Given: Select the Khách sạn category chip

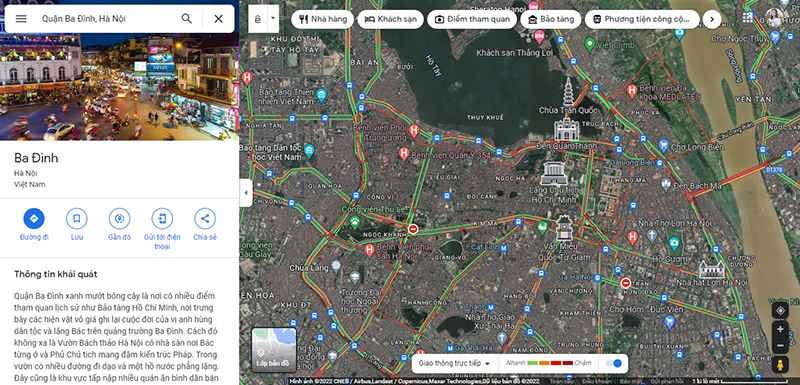Looking at the screenshot, I should 390,19.
